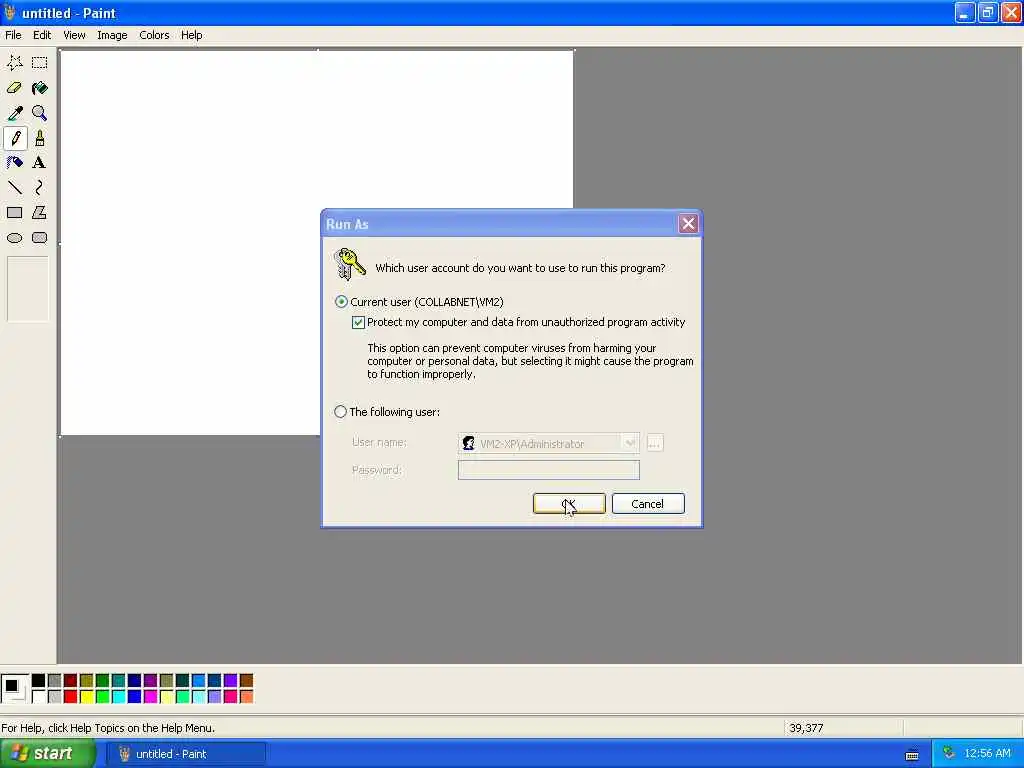Screen dimensions: 1024x768
Task: Click the browse users ellipsis button
Action: [654, 443]
